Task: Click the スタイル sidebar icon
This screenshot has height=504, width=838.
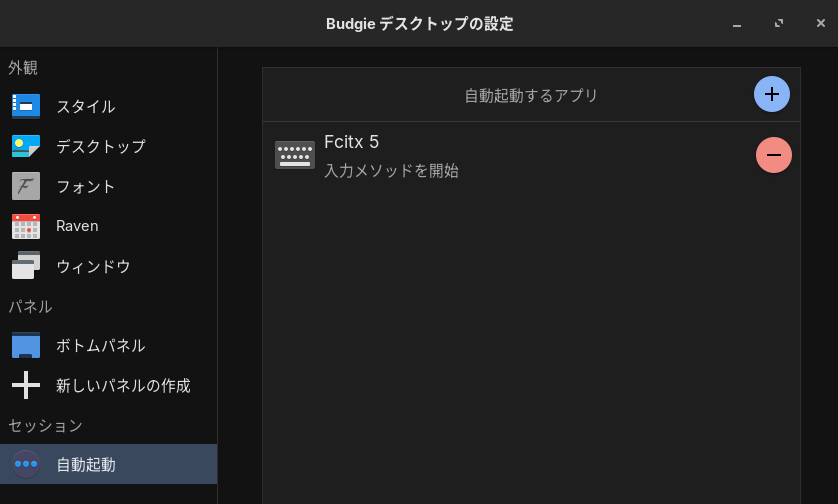Action: point(26,106)
